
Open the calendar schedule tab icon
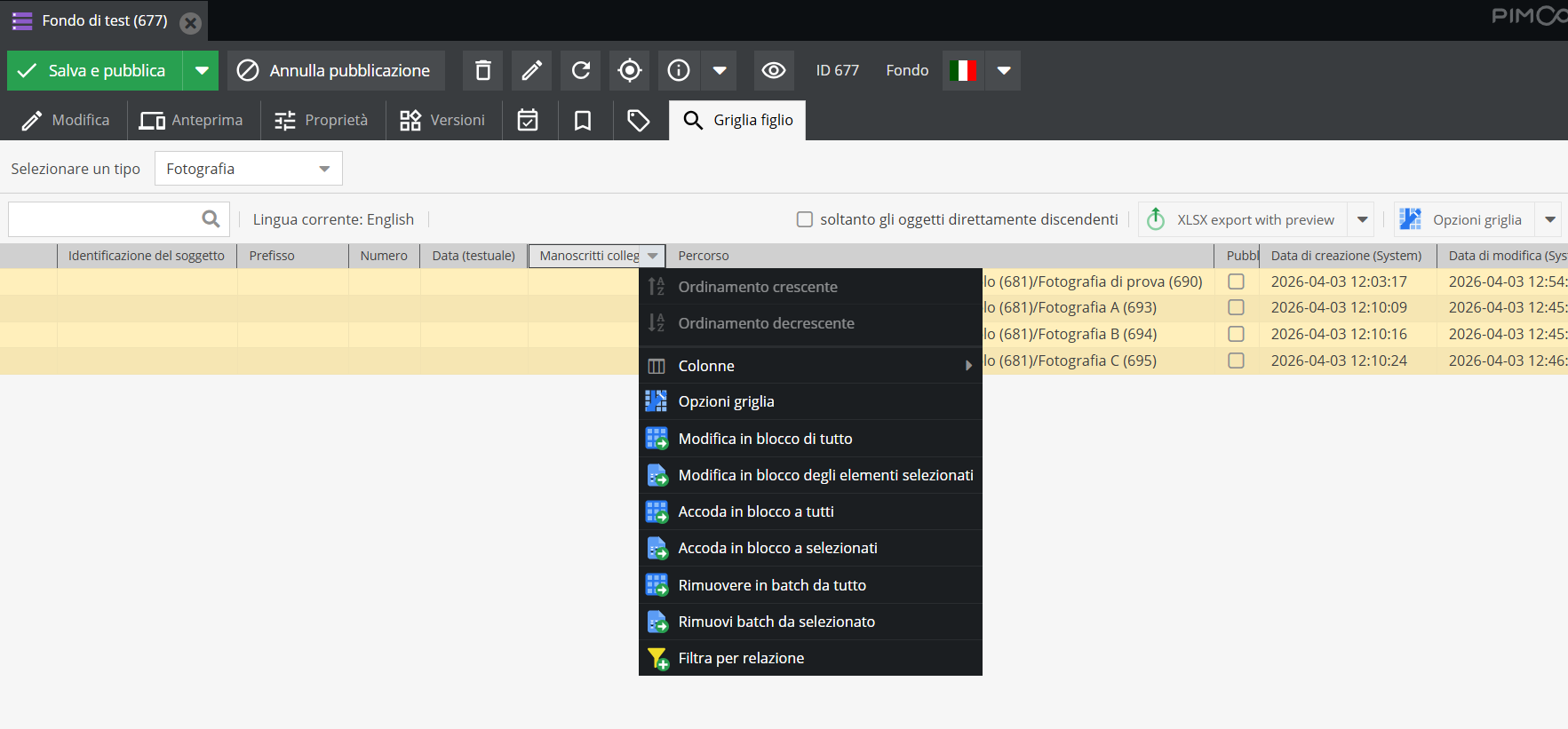[528, 121]
